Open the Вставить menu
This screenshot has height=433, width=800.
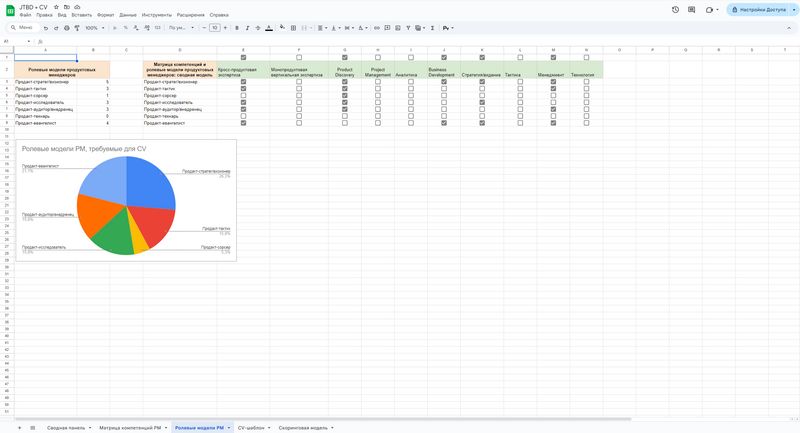tap(81, 15)
